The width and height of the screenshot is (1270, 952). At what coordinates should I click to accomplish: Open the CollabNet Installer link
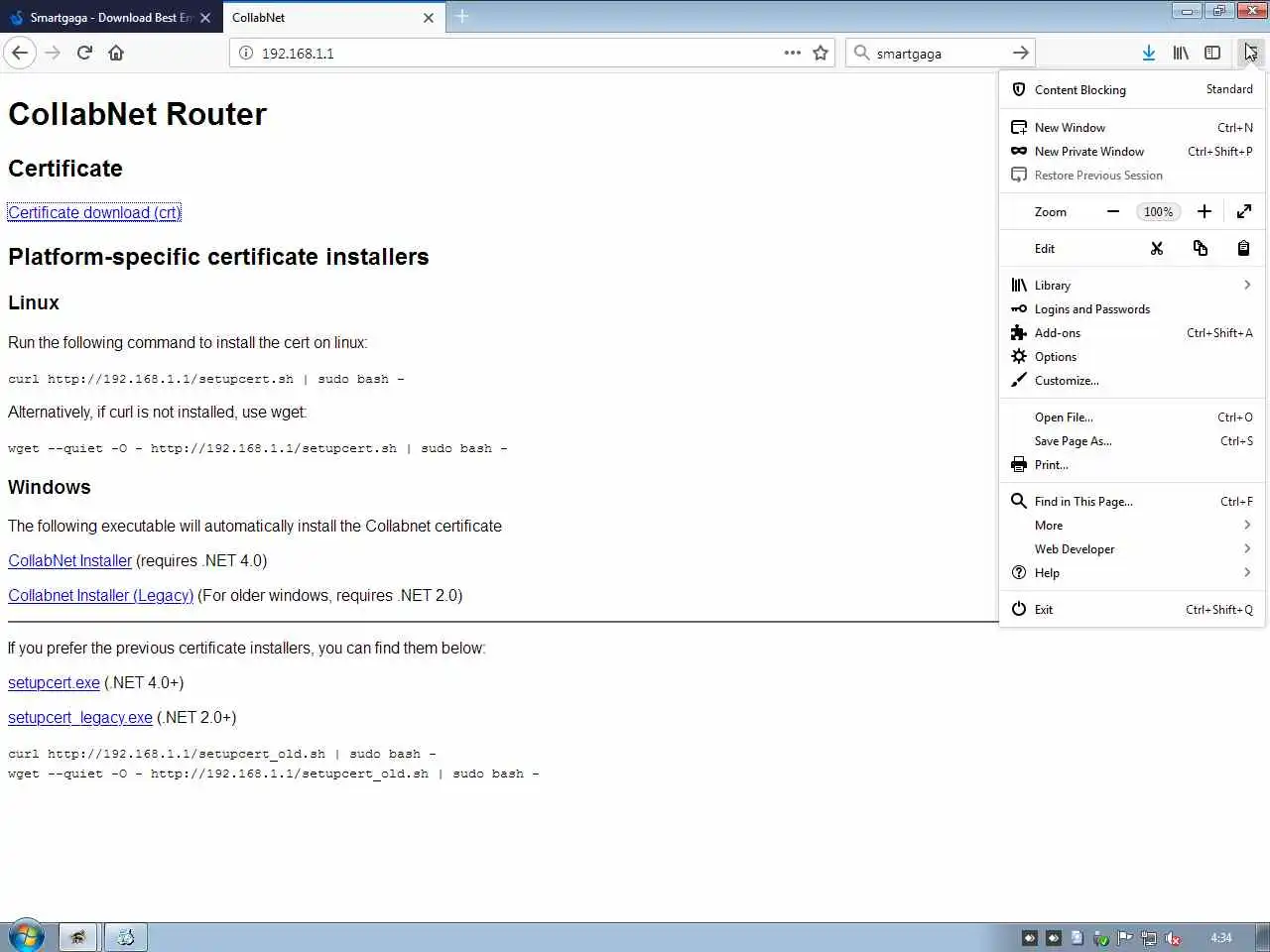69,560
